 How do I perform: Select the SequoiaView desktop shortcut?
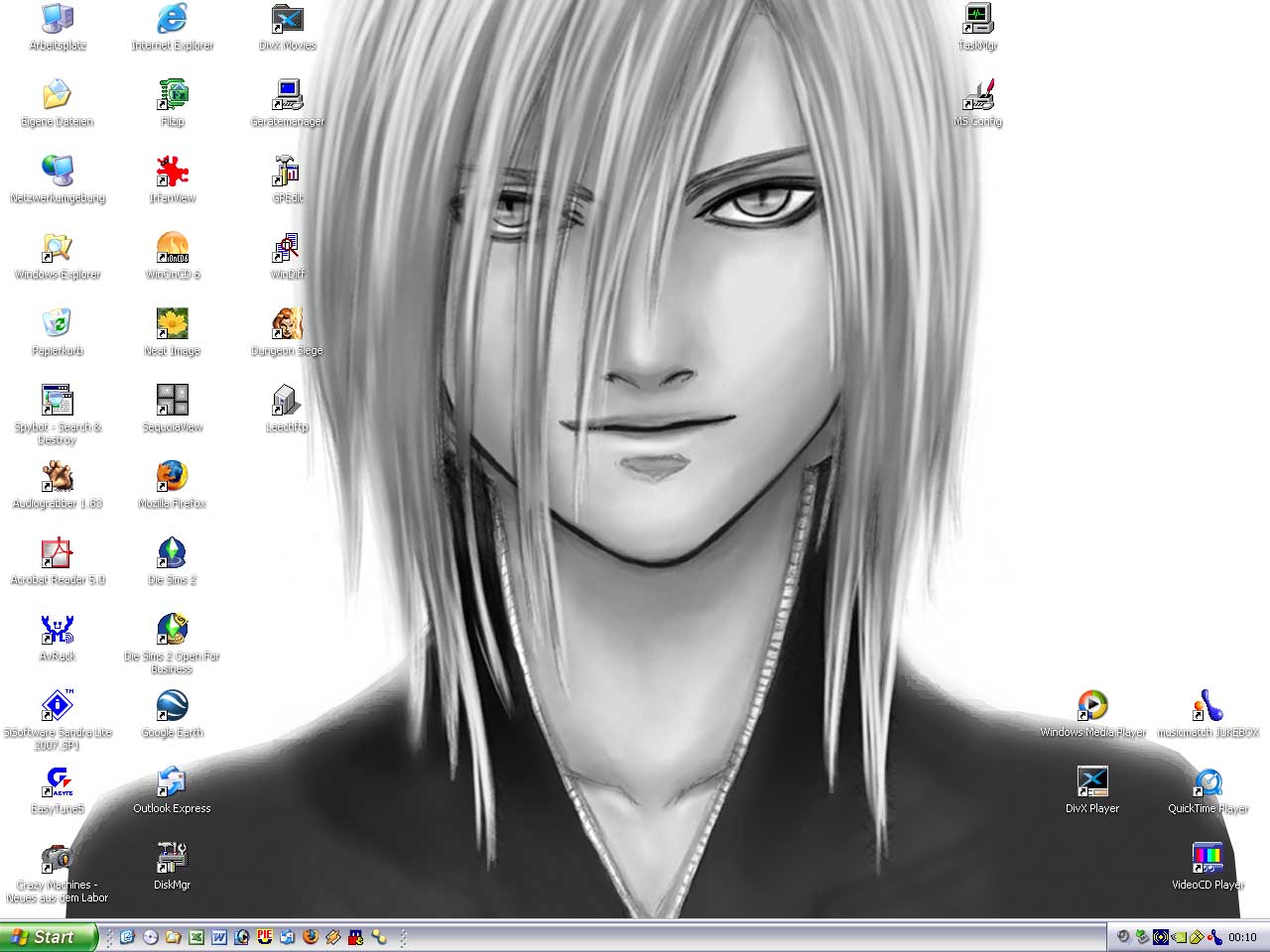[173, 409]
